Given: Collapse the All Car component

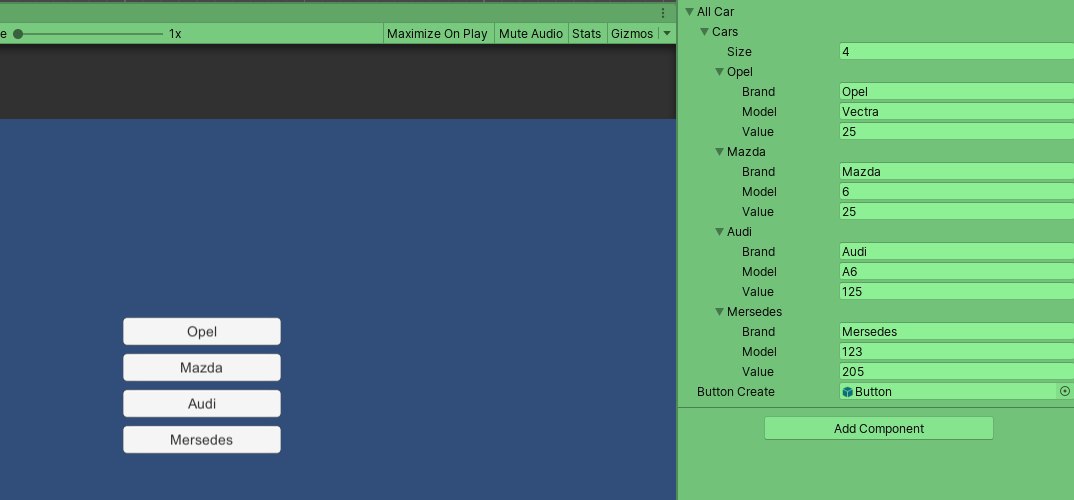Looking at the screenshot, I should 689,12.
